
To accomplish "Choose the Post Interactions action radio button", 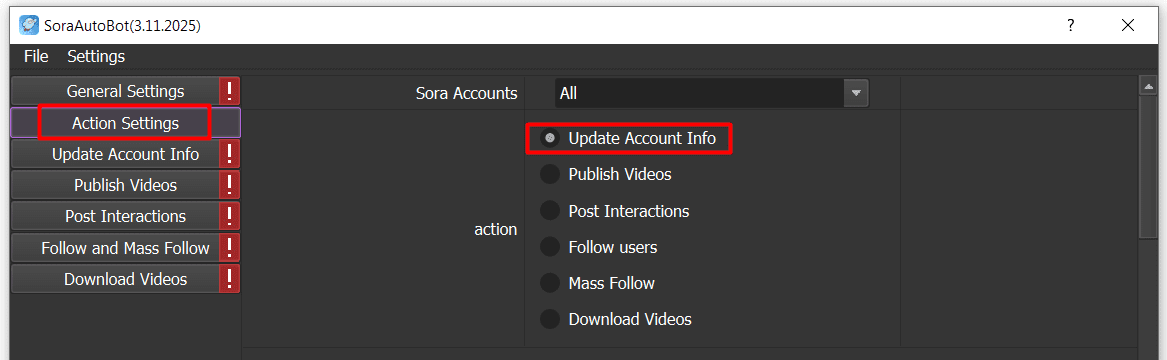I will (x=549, y=210).
